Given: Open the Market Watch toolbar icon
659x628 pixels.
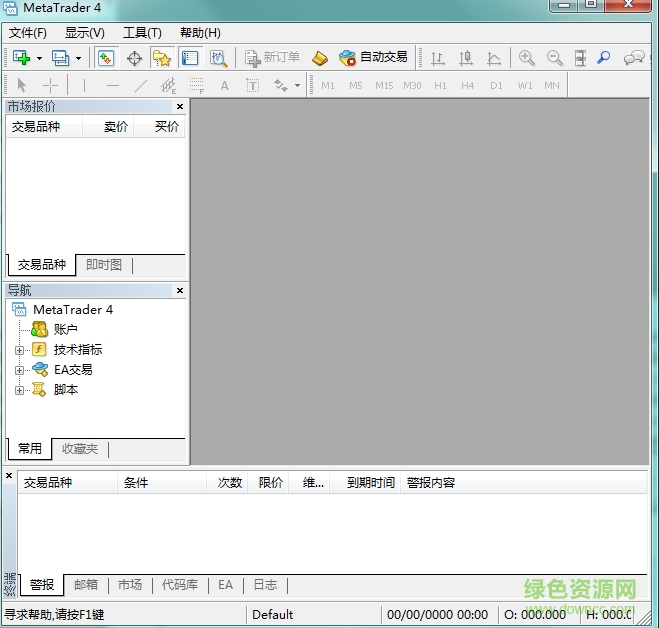Looking at the screenshot, I should tap(105, 58).
